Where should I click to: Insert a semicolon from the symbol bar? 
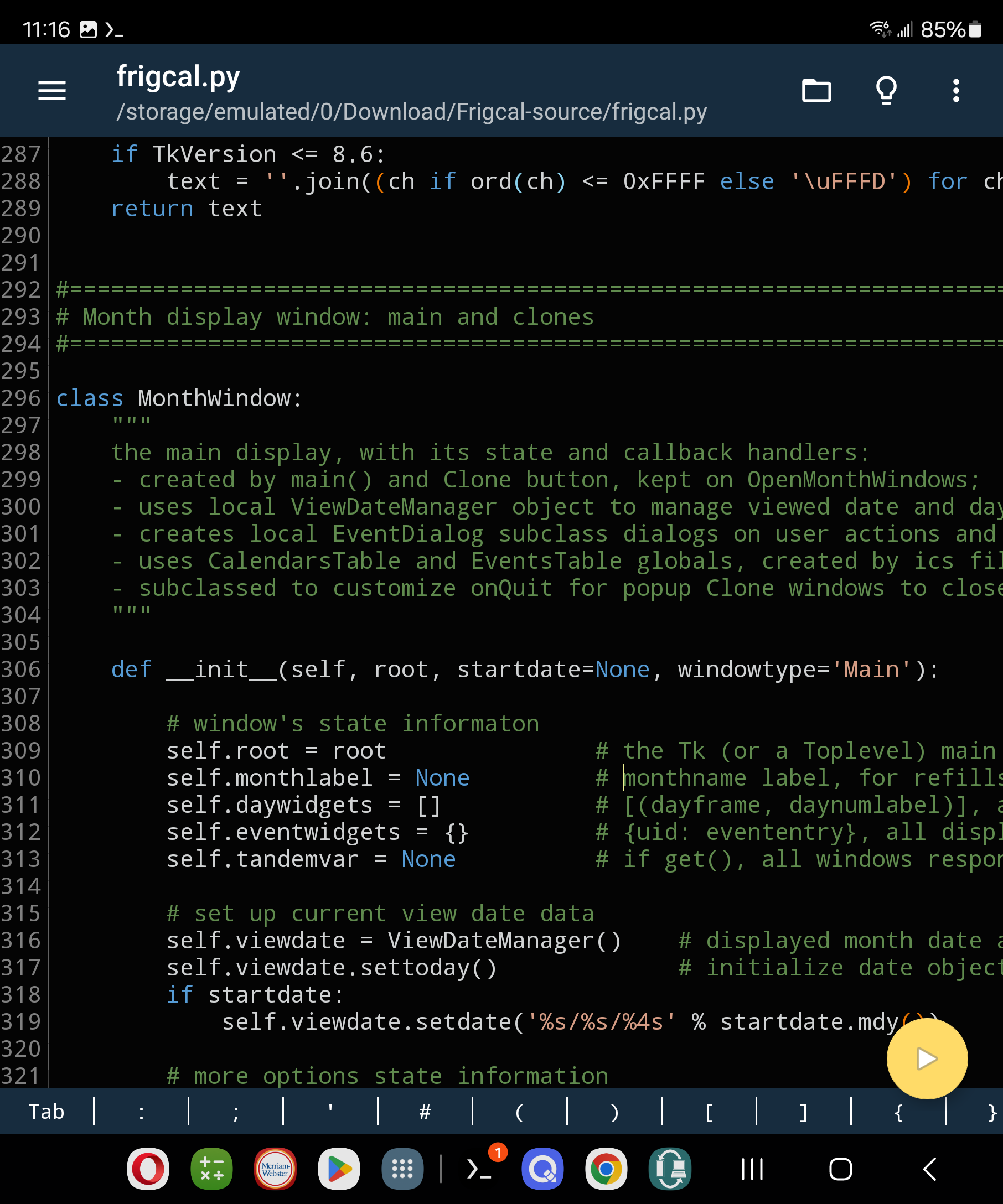pos(236,1112)
